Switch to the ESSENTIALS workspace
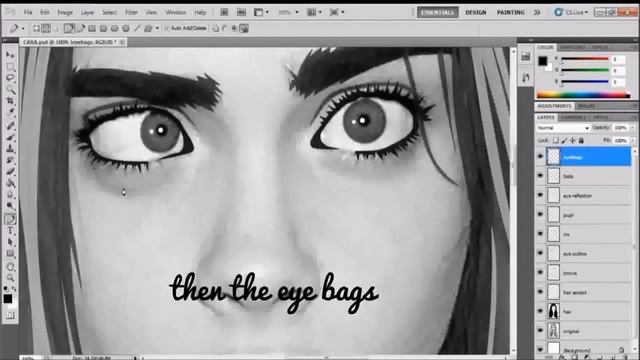This screenshot has height=360, width=640. 438,12
